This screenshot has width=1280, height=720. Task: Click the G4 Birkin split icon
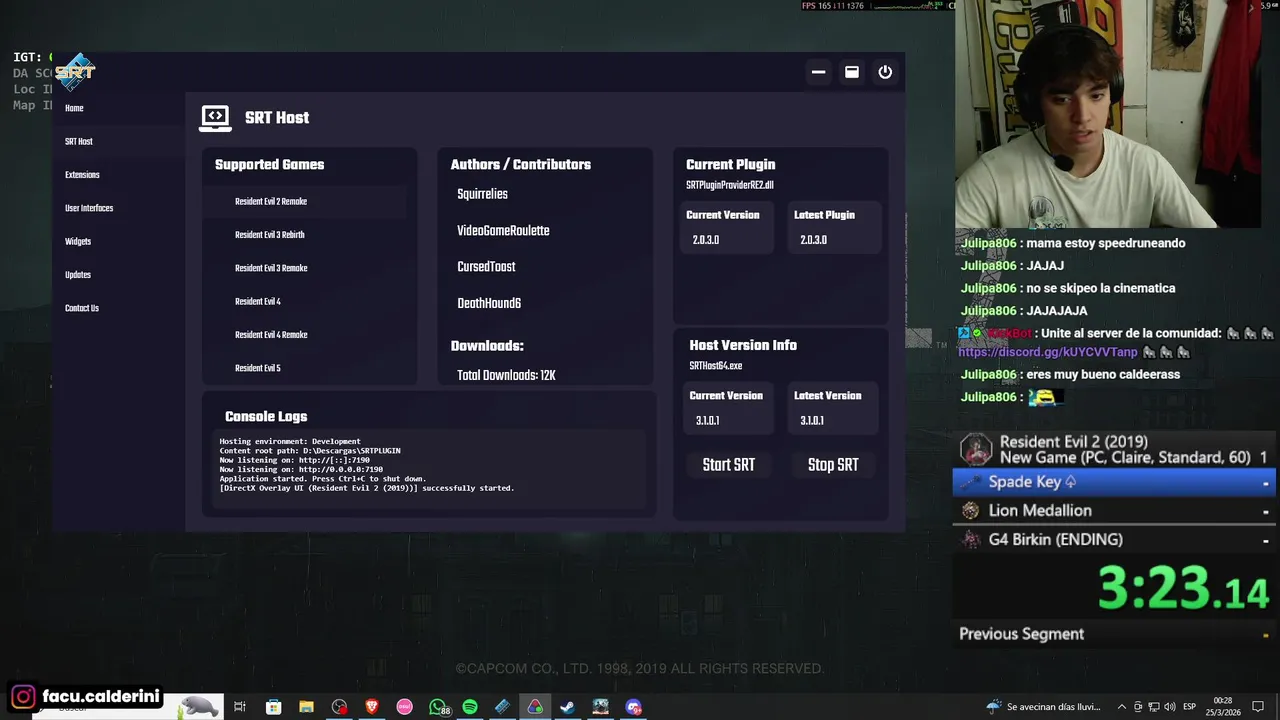[x=970, y=540]
